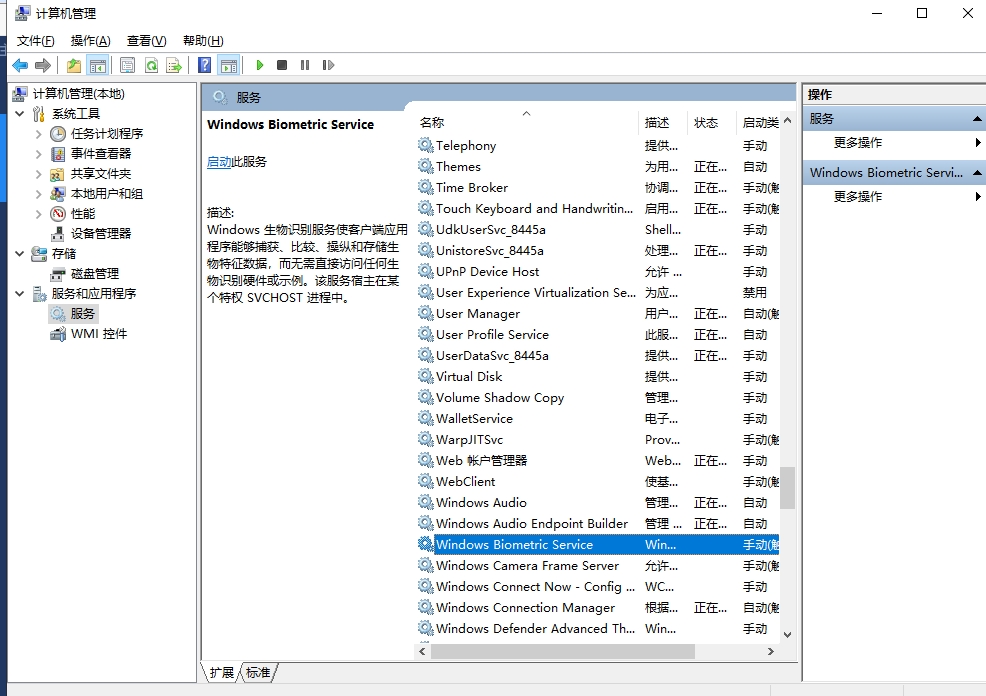The height and width of the screenshot is (696, 986).
Task: Select Windows Camera Frame Server service
Action: pos(597,566)
